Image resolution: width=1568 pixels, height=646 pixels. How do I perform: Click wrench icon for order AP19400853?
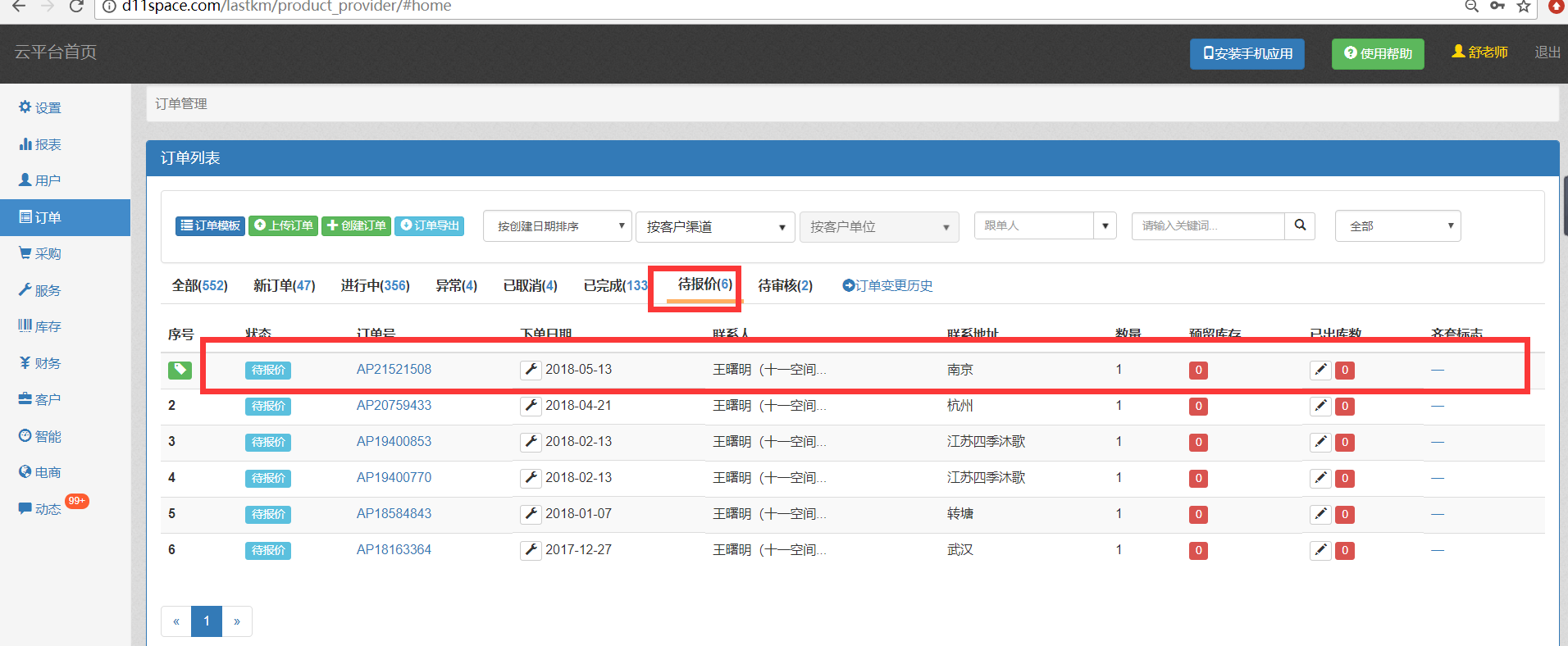click(x=531, y=442)
